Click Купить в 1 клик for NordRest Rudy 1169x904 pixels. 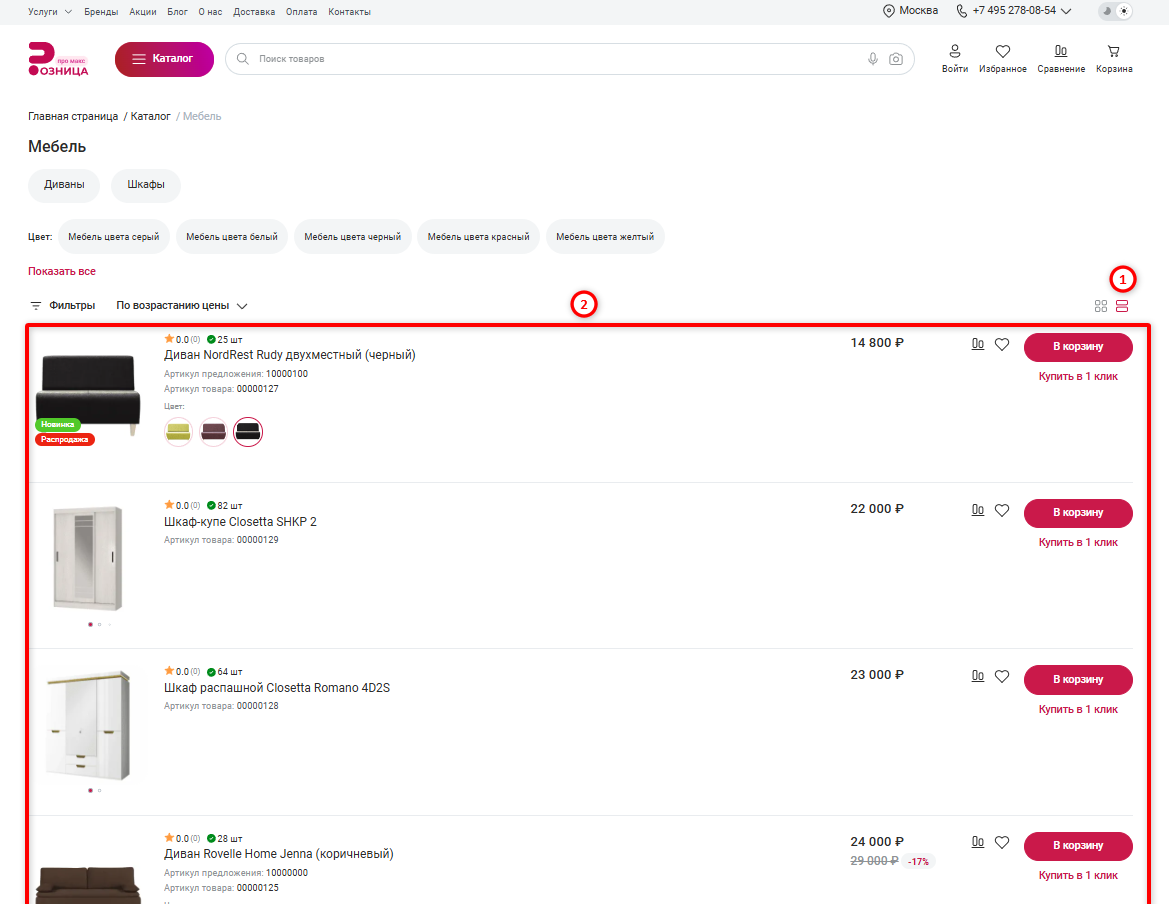pos(1078,376)
